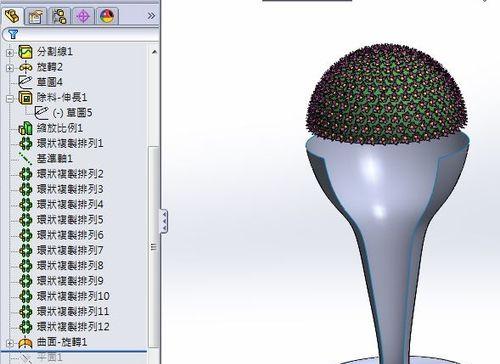Click the 縮放比例1 scale feature icon
The image size is (500, 364).
26,128
